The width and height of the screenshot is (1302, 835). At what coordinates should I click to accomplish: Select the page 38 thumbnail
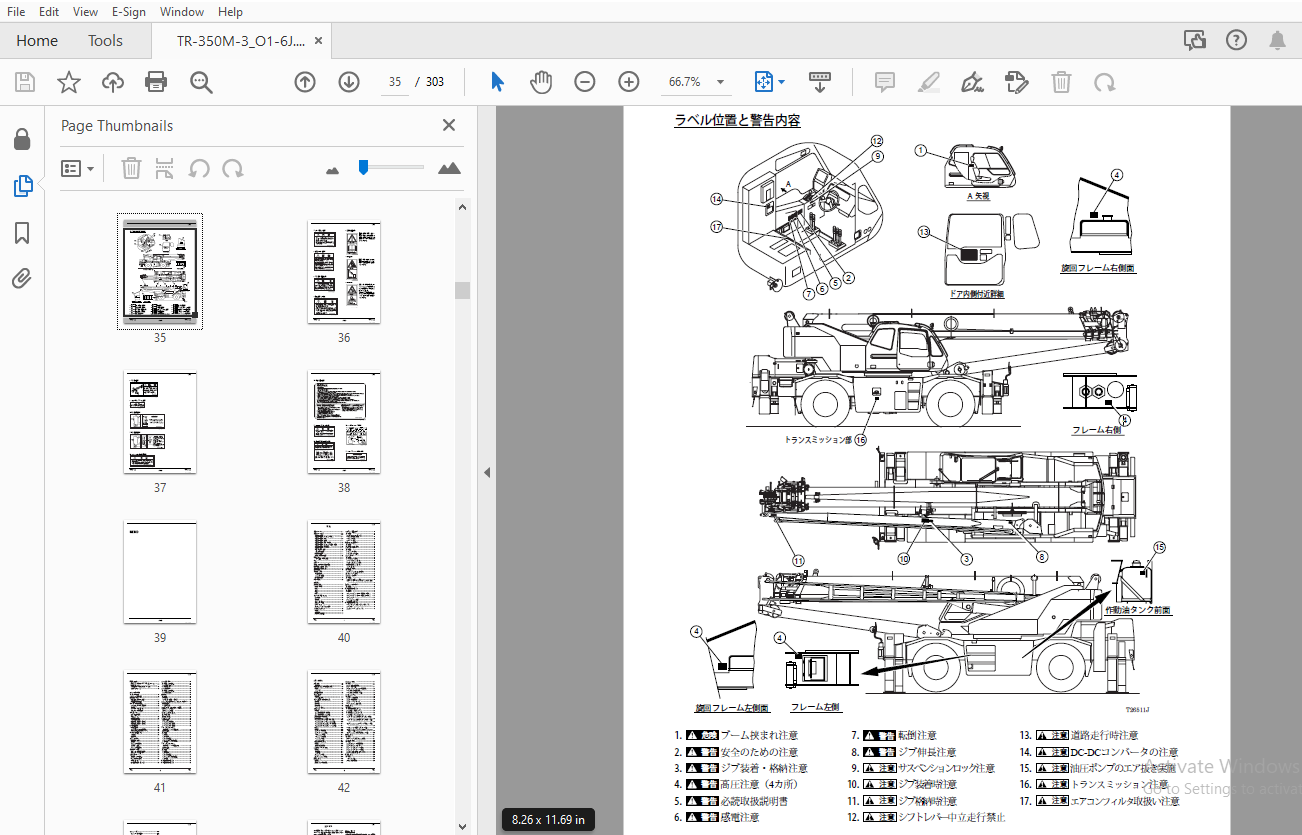344,423
